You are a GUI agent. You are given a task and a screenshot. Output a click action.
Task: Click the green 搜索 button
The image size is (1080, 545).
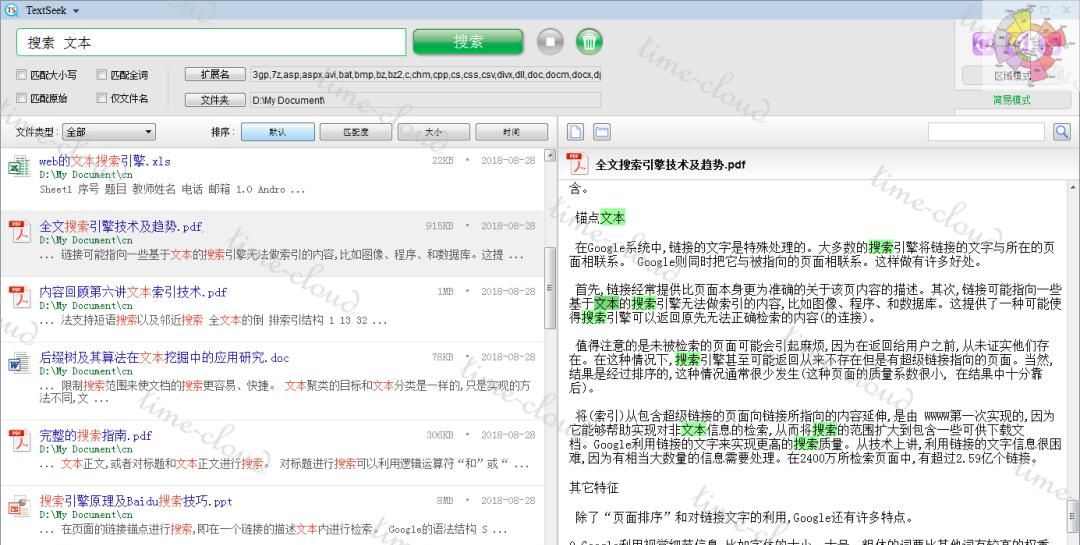coord(468,42)
